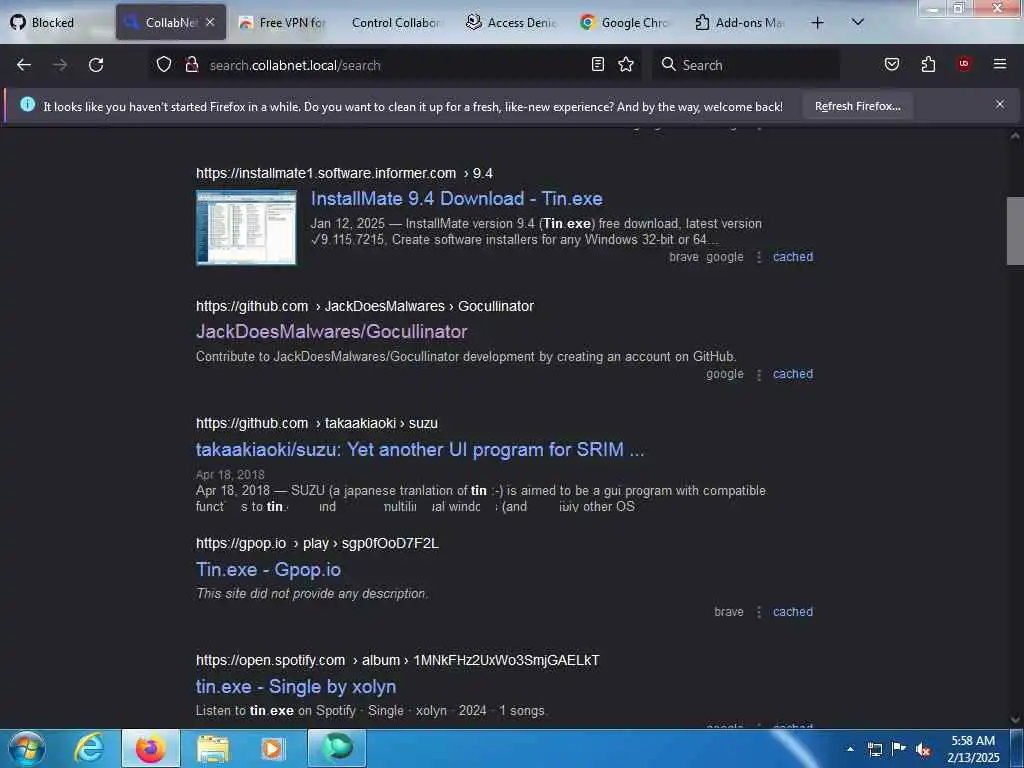The width and height of the screenshot is (1024, 768).
Task: Open Windows Explorer from the taskbar
Action: [212, 748]
